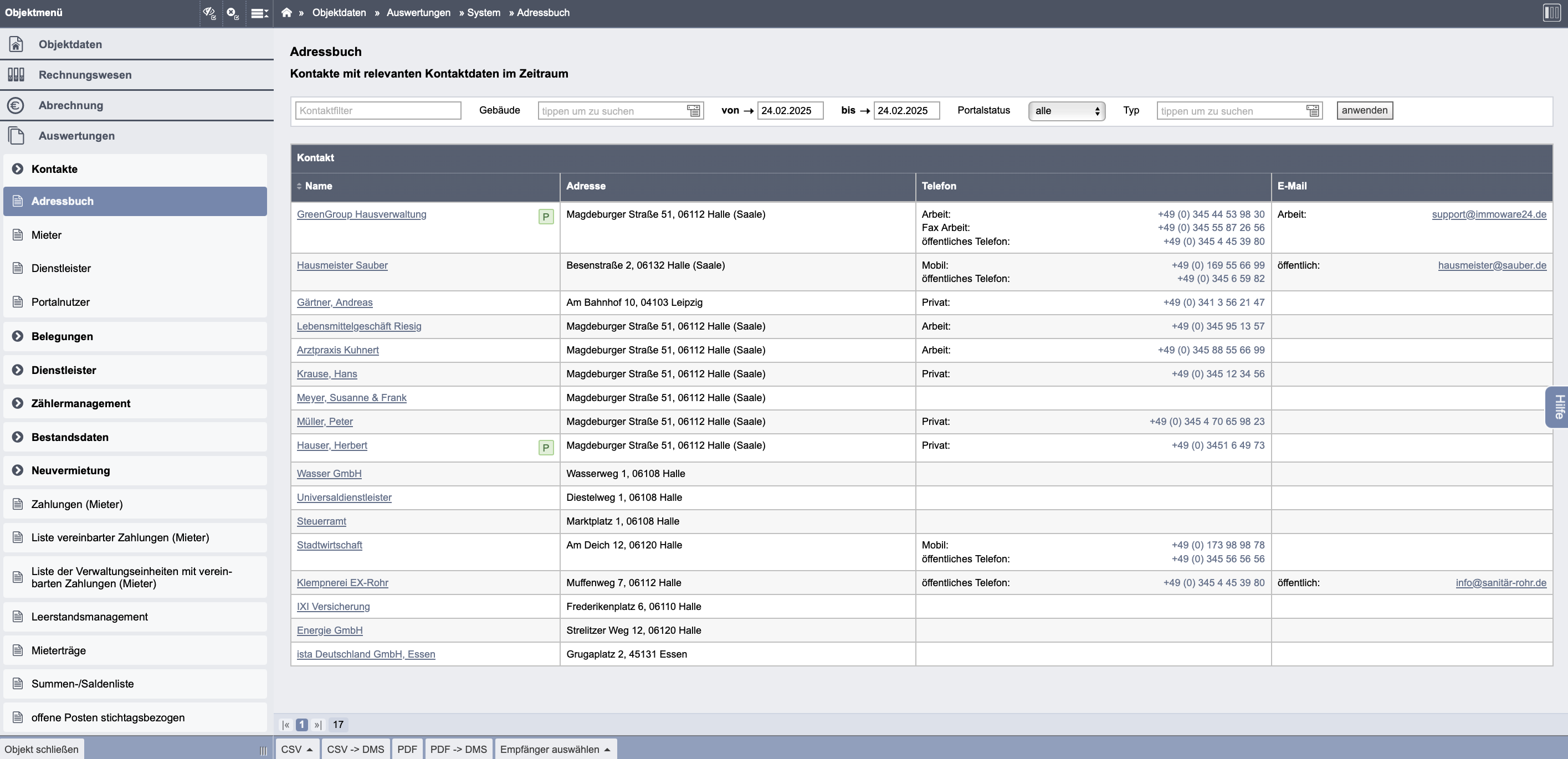
Task: Open Objektdaten section in sidebar
Action: (x=137, y=44)
